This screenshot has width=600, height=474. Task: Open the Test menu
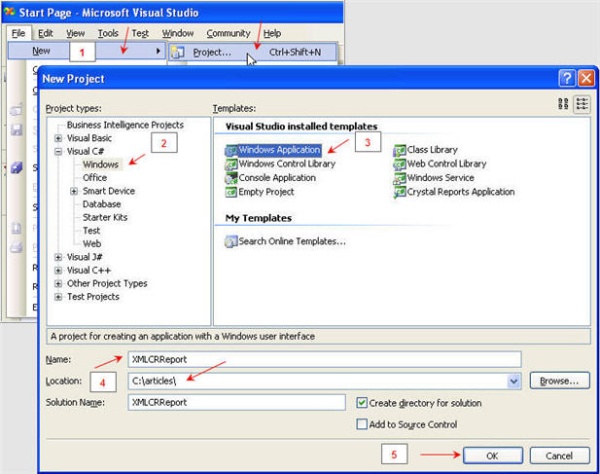140,33
